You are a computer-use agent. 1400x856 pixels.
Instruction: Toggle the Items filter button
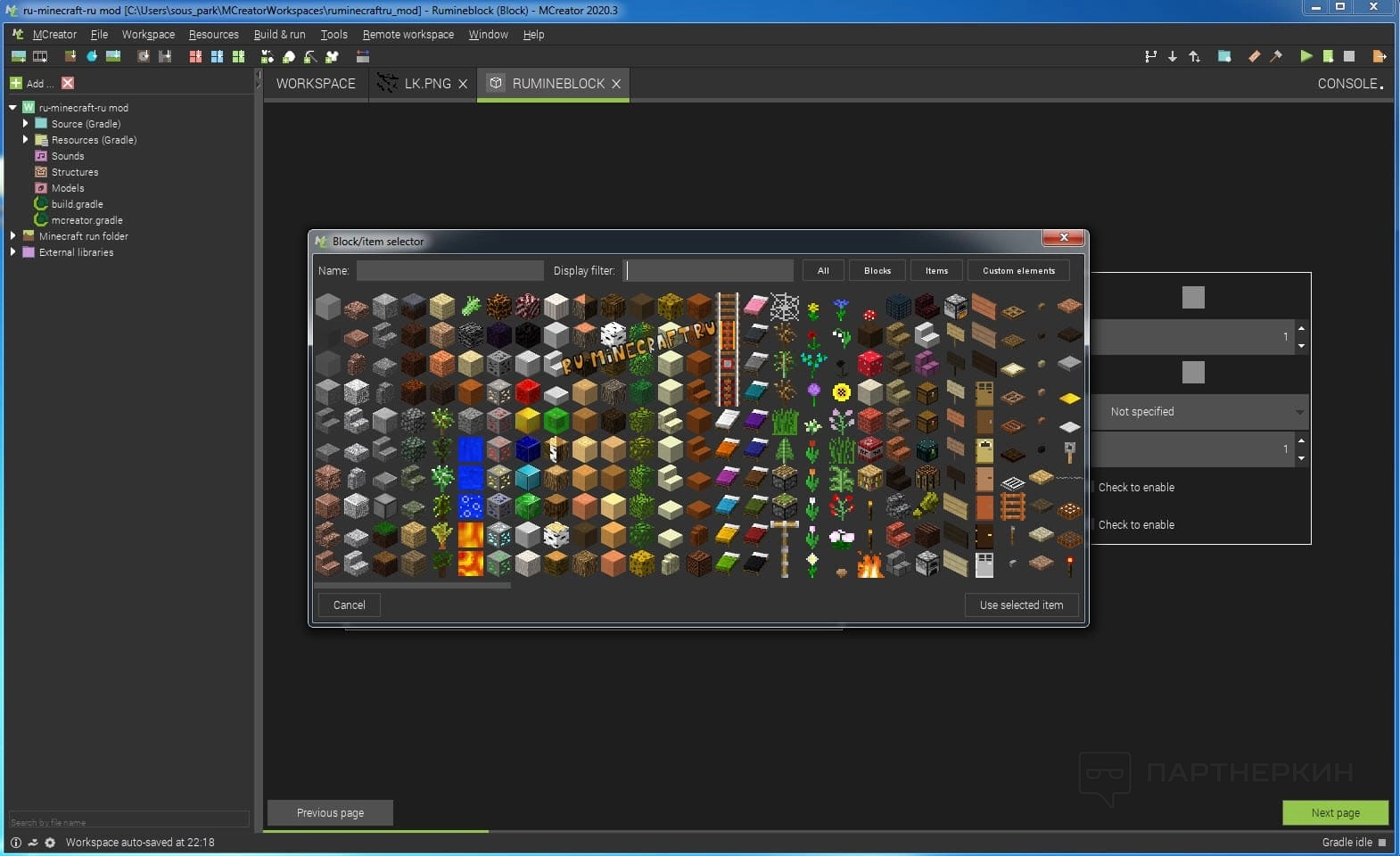(936, 270)
